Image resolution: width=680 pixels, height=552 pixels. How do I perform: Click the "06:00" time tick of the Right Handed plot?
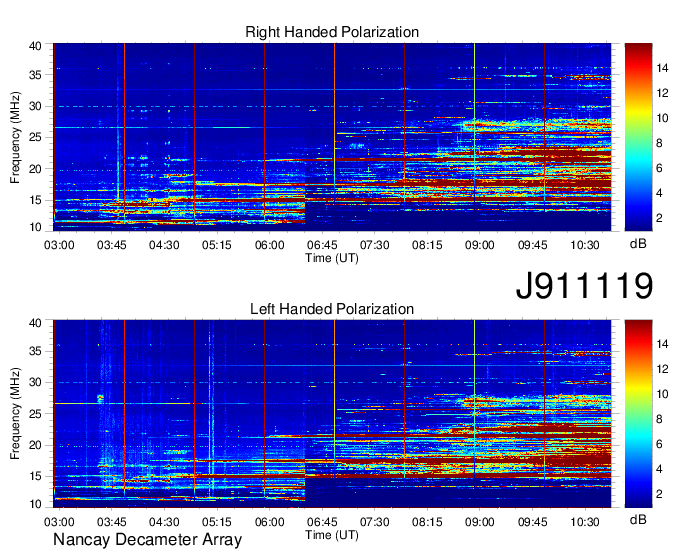(269, 245)
